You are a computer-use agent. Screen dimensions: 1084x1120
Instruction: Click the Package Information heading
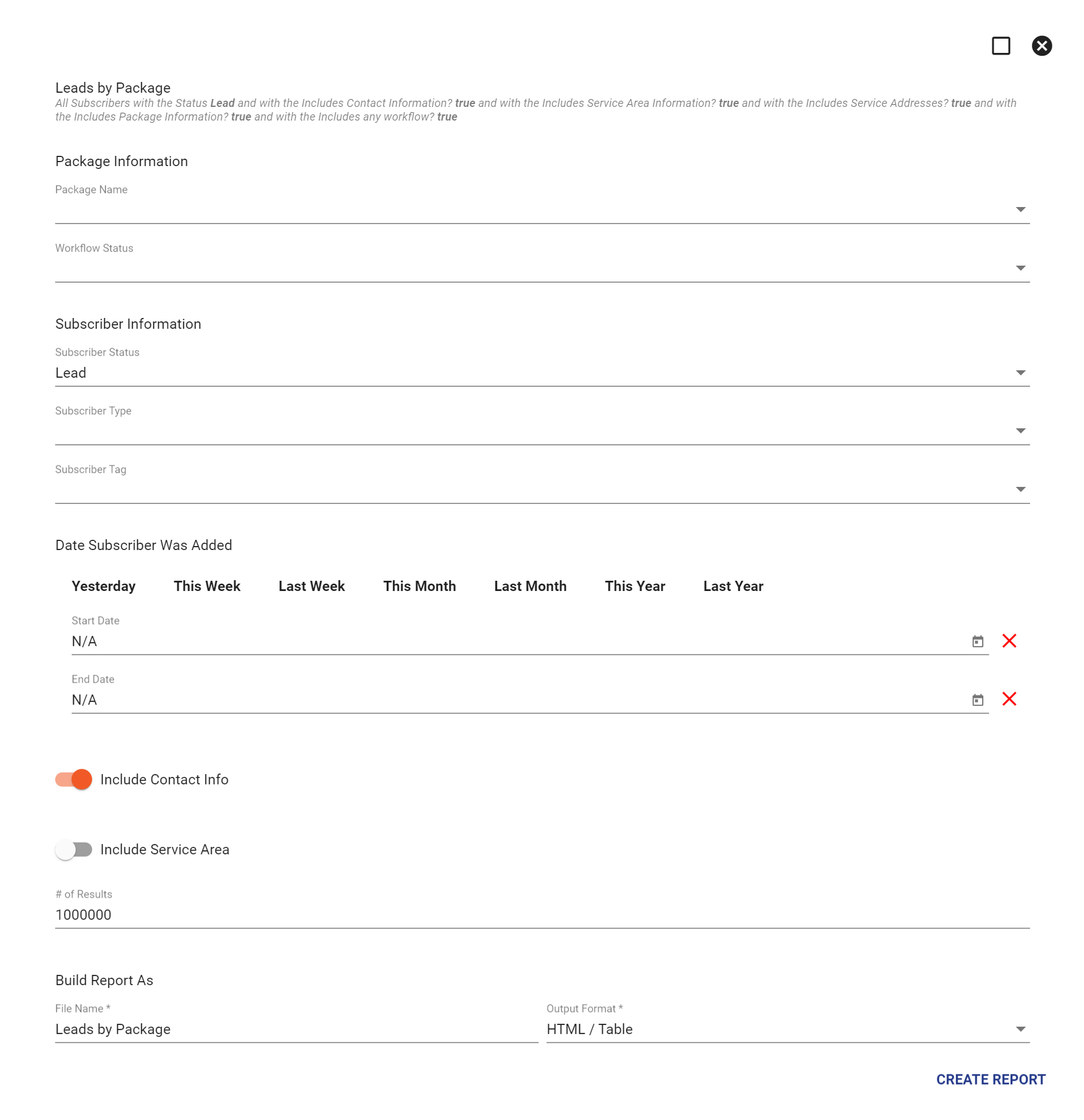pyautogui.click(x=122, y=161)
